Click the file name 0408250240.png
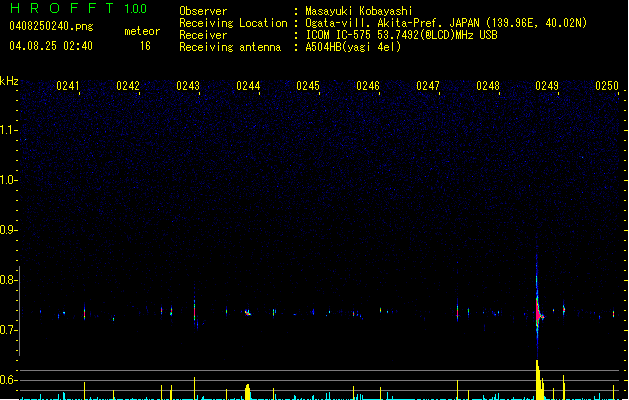 51,26
